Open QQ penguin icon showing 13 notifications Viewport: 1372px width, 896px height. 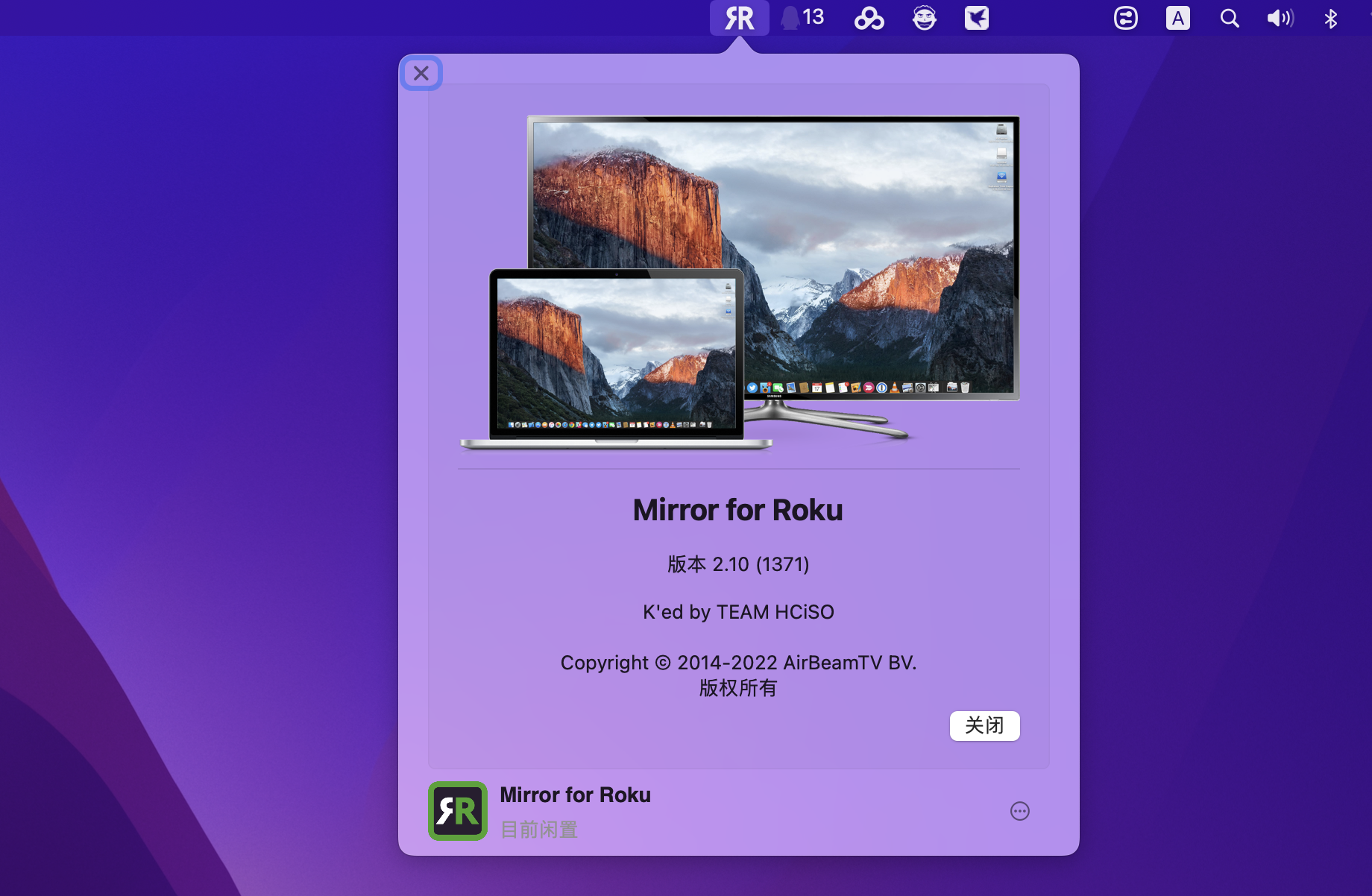tap(802, 18)
